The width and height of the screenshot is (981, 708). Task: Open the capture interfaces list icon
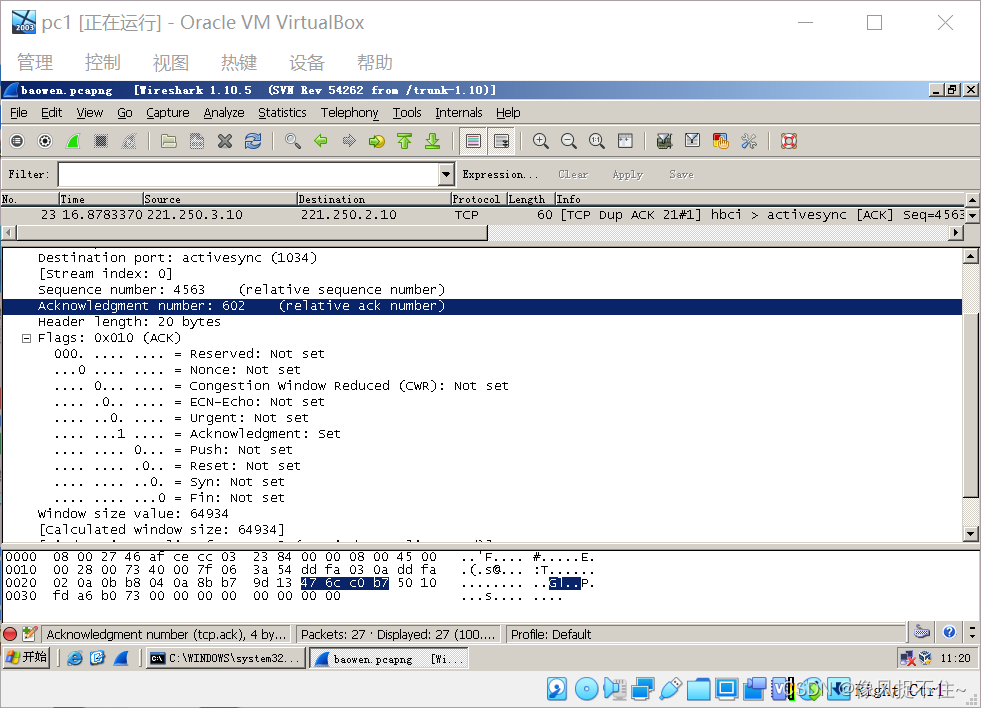[x=17, y=141]
